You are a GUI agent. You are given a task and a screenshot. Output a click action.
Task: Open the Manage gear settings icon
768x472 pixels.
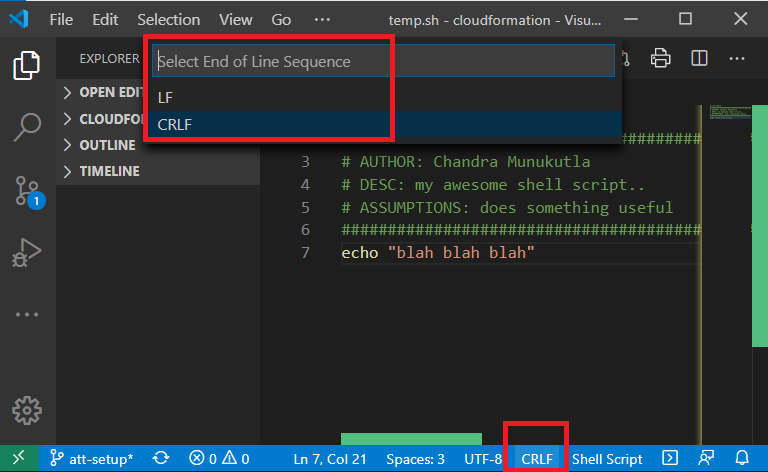coord(27,410)
